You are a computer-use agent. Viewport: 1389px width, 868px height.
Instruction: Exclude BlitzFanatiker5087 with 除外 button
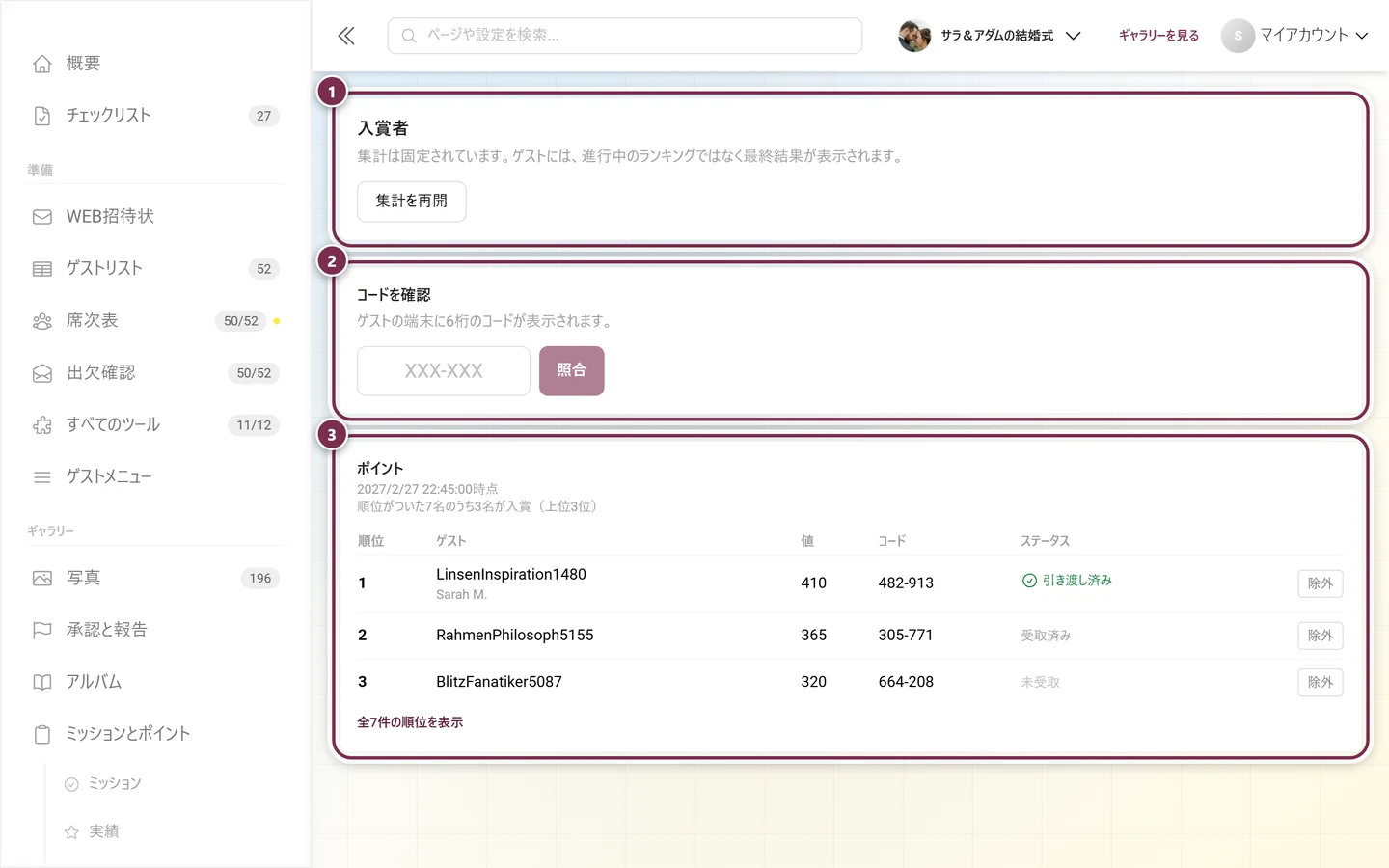pyautogui.click(x=1321, y=682)
